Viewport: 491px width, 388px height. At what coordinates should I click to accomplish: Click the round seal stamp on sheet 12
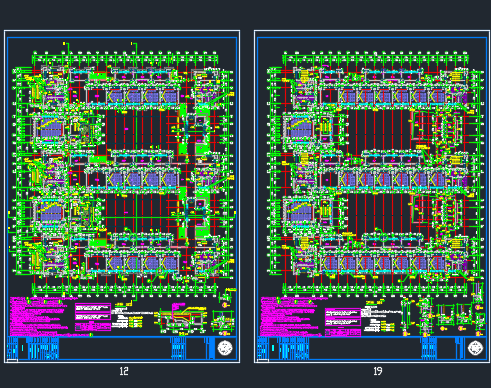tap(225, 348)
